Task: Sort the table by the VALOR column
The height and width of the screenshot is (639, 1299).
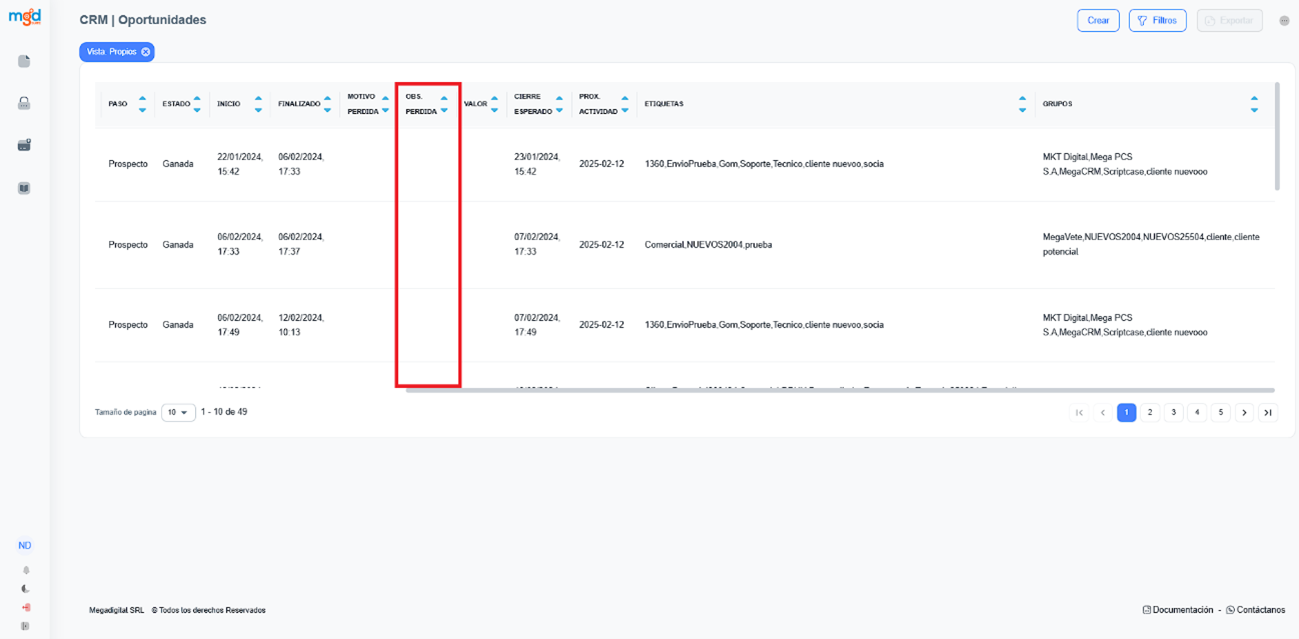Action: click(x=494, y=104)
